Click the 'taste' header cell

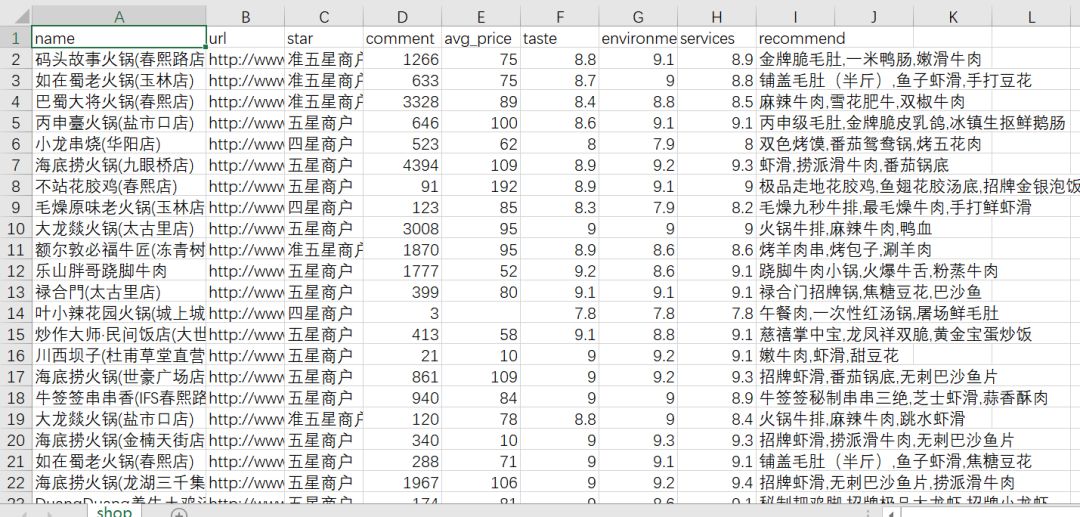click(x=560, y=38)
